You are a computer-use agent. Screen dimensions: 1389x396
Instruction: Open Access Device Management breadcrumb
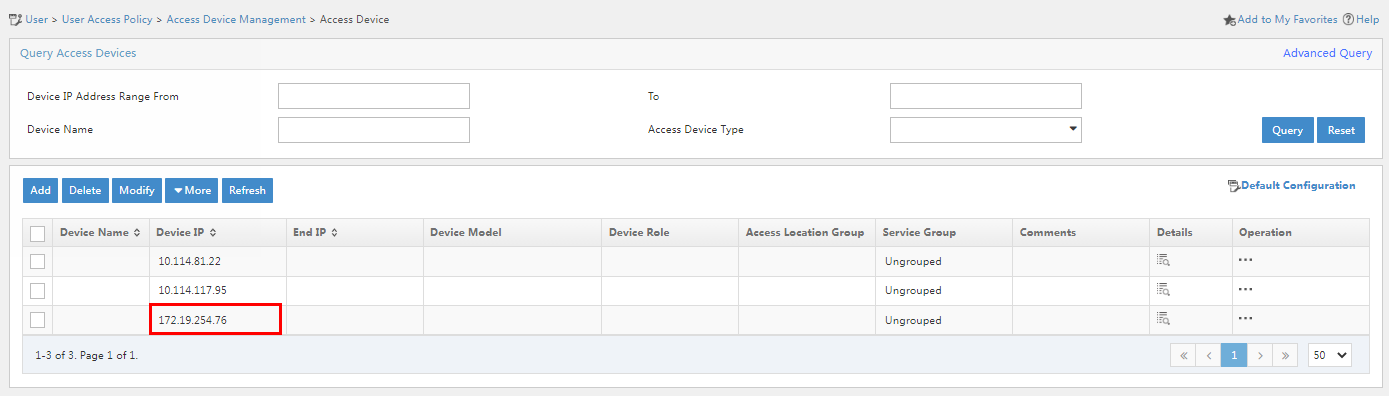[236, 19]
